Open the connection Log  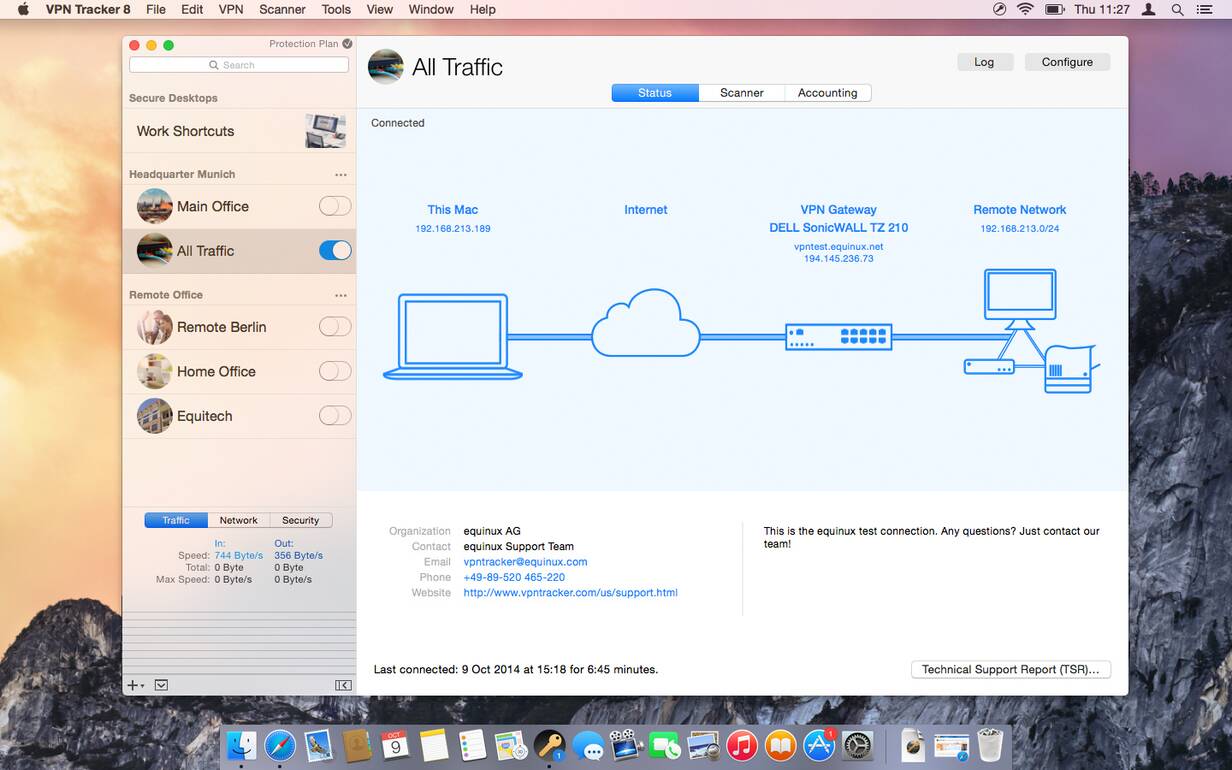(x=985, y=62)
